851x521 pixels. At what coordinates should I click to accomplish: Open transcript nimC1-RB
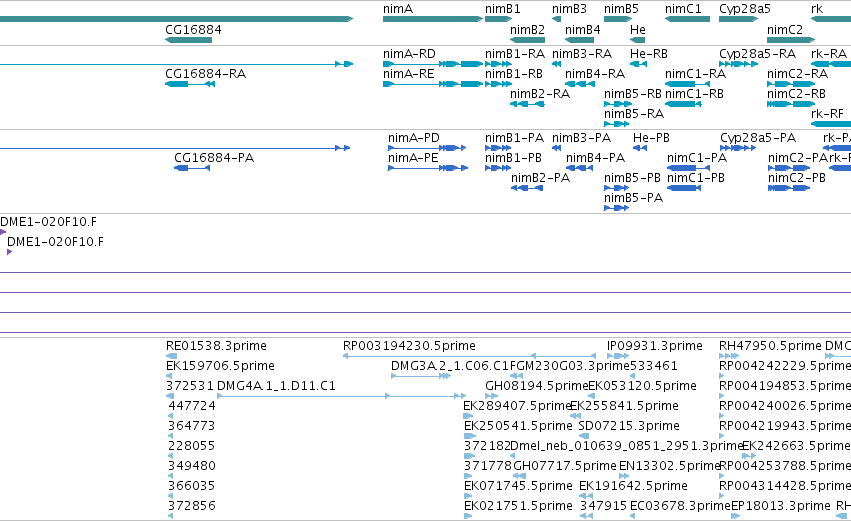(683, 104)
